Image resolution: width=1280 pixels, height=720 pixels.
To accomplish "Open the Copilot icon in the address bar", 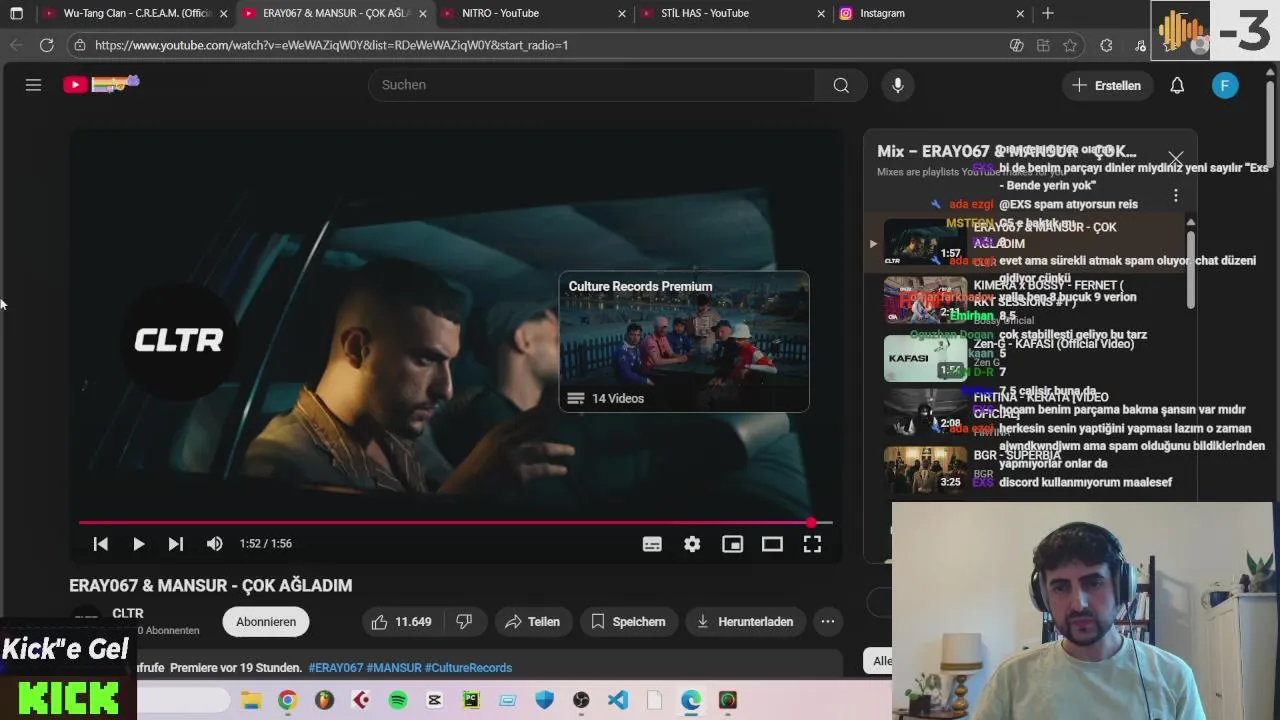I will 1017,45.
